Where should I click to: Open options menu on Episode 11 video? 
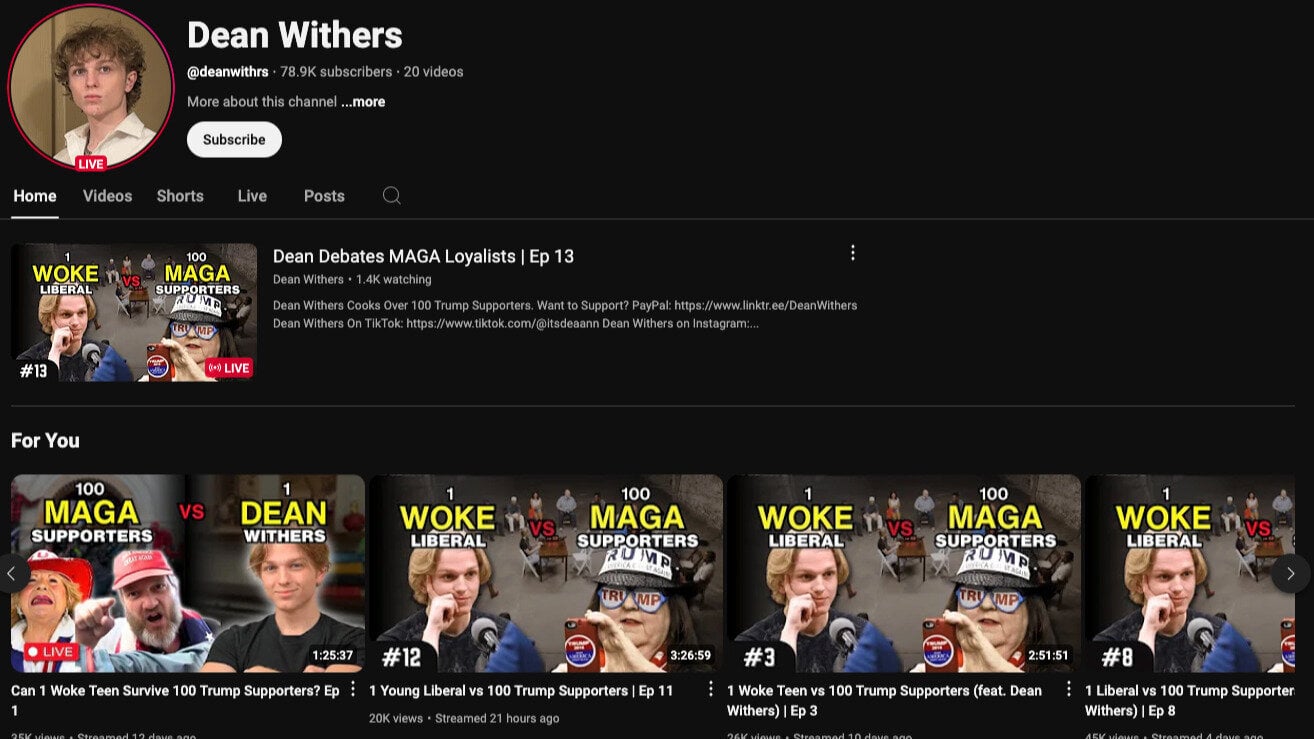[711, 688]
